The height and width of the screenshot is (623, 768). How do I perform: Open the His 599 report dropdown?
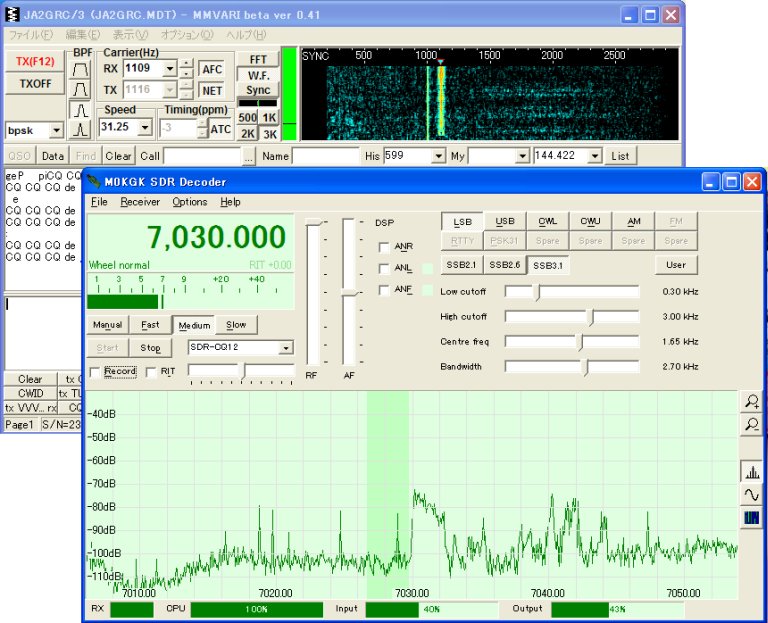[438, 156]
